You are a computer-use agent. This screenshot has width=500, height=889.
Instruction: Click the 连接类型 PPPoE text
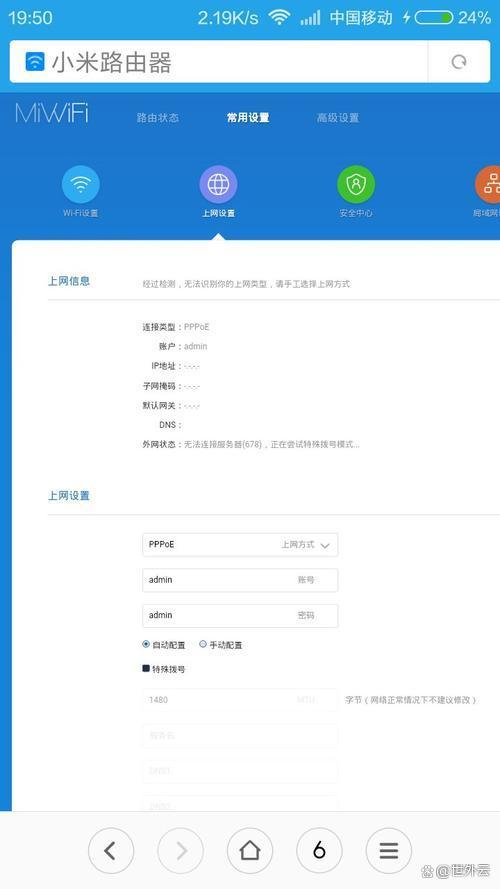tap(176, 327)
